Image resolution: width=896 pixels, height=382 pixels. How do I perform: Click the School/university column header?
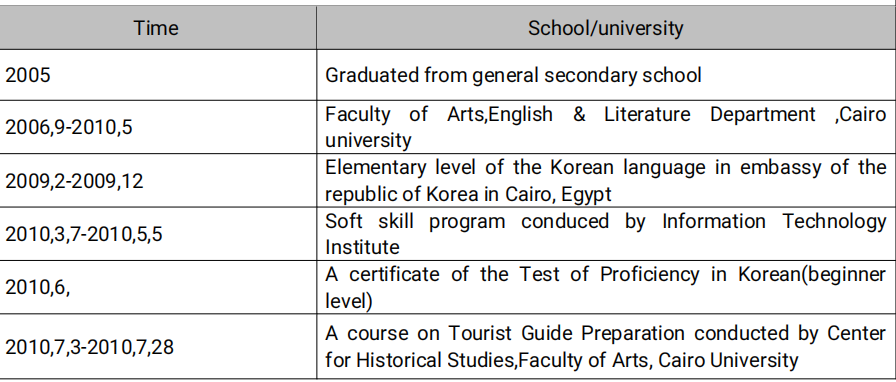coord(606,27)
